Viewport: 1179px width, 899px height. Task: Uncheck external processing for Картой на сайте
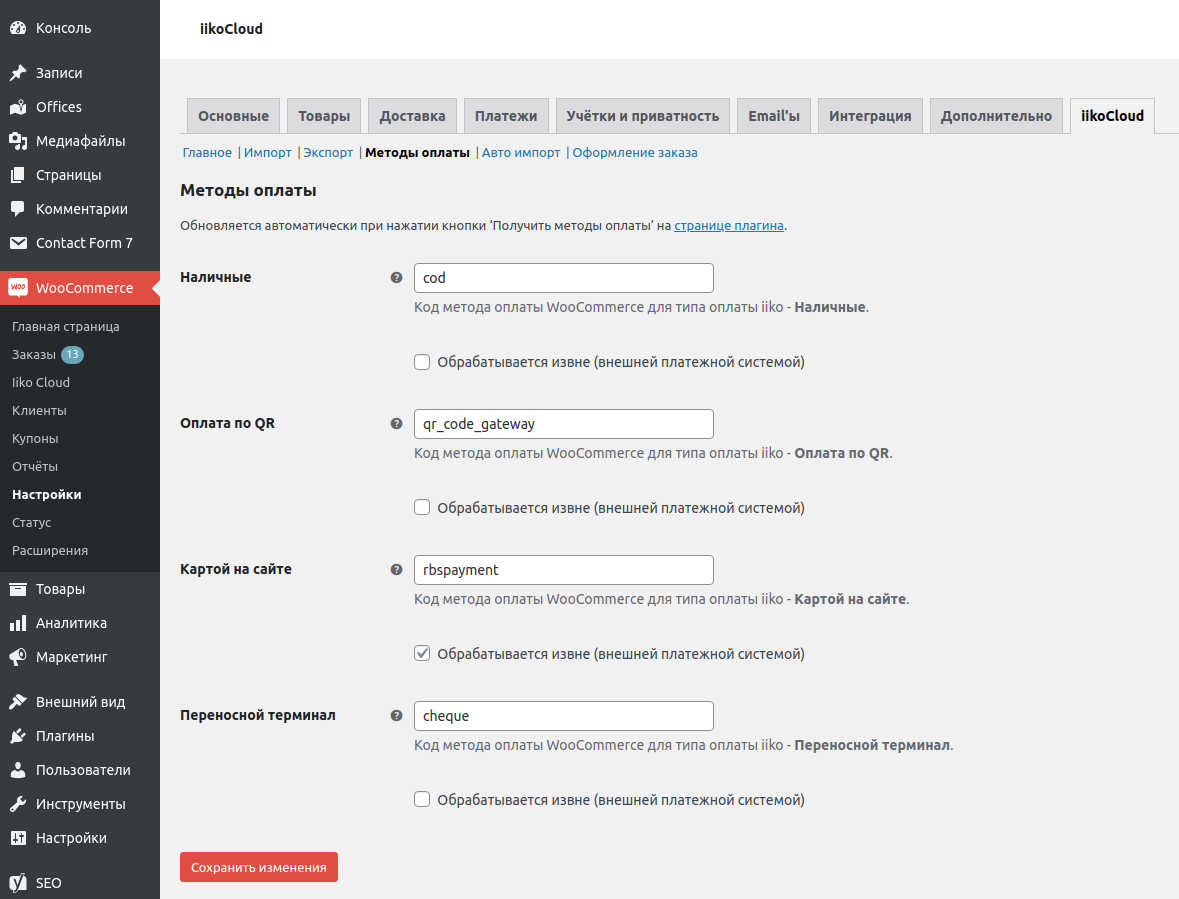pos(421,653)
